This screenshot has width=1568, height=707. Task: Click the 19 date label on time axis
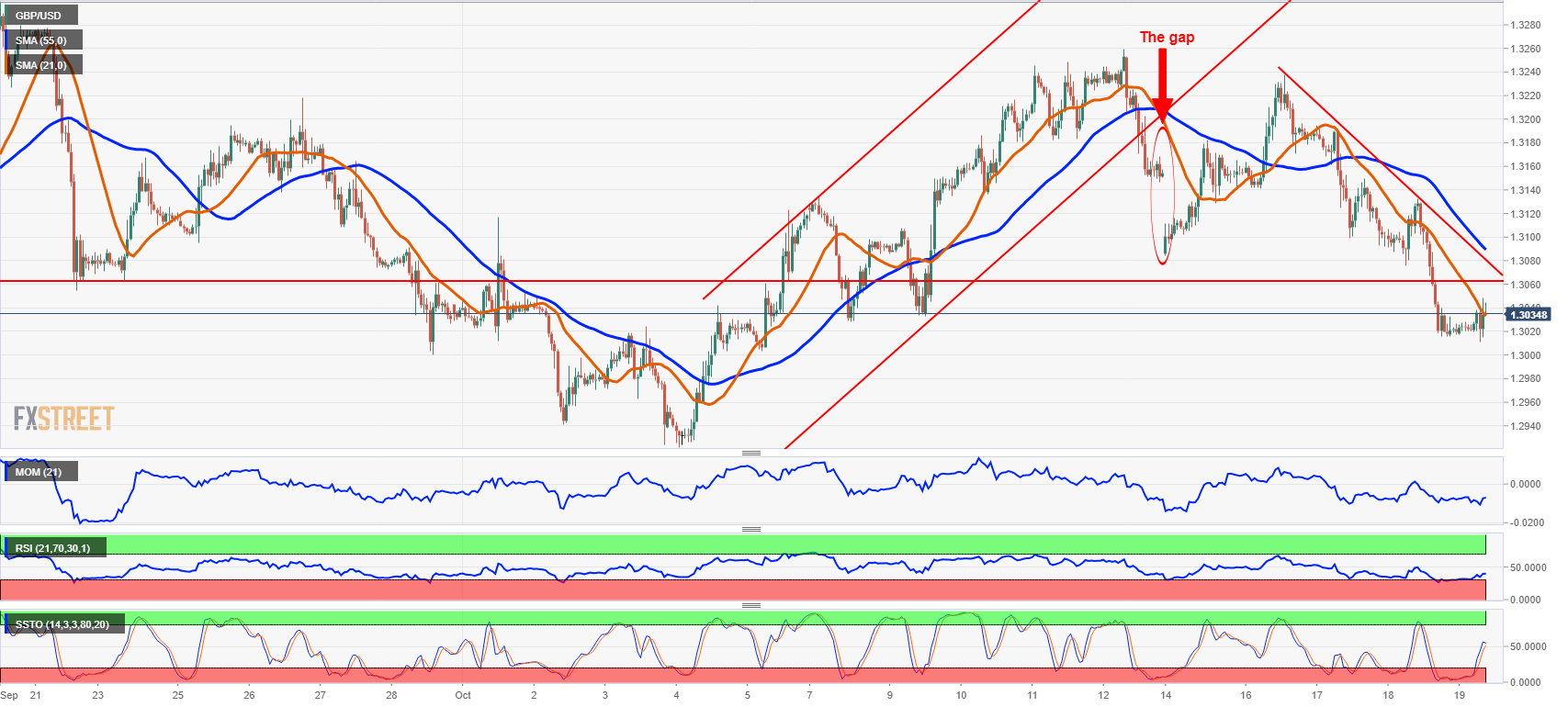[x=1460, y=695]
